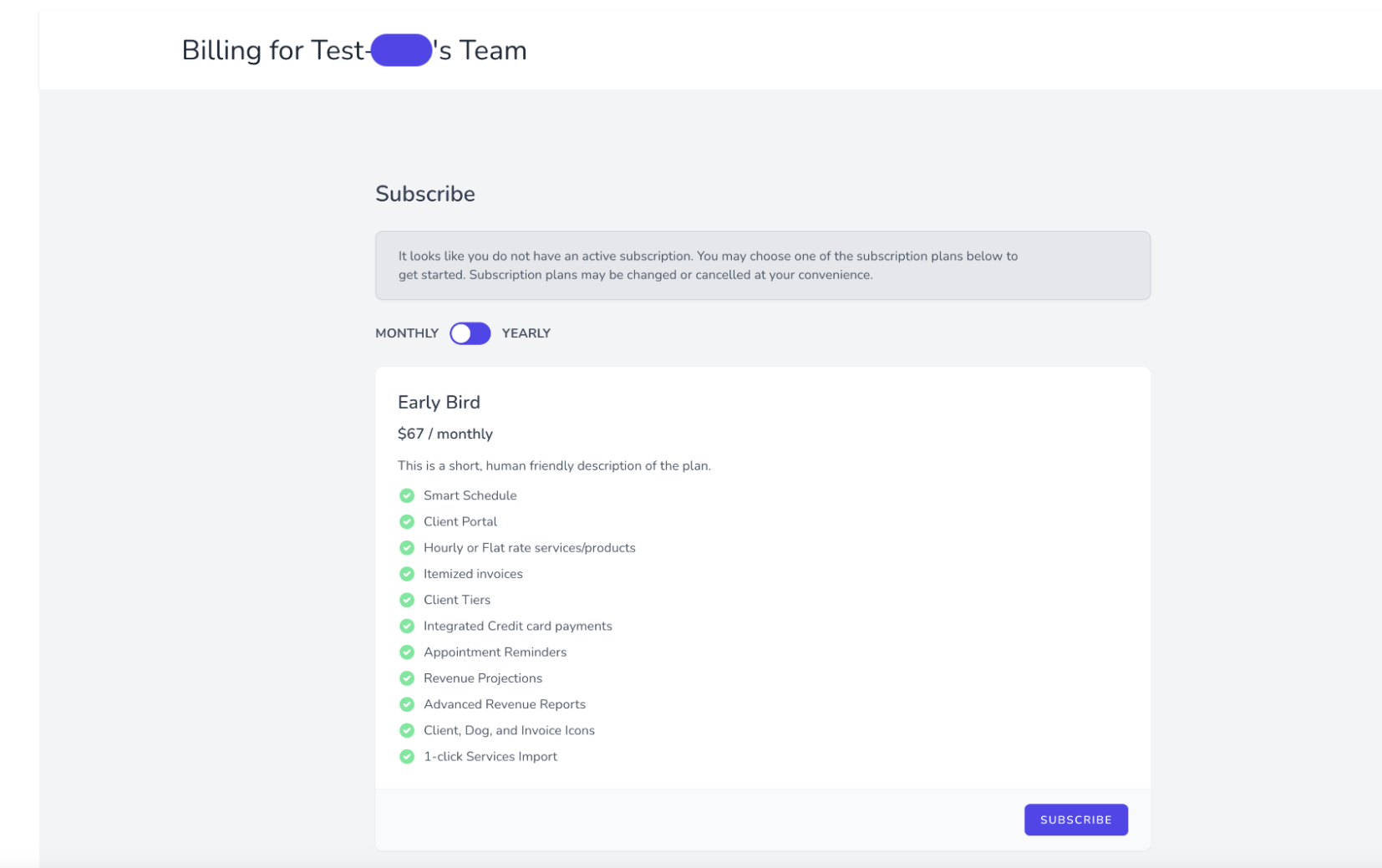
Task: Click the 'Client Tiers' feature text
Action: point(457,600)
